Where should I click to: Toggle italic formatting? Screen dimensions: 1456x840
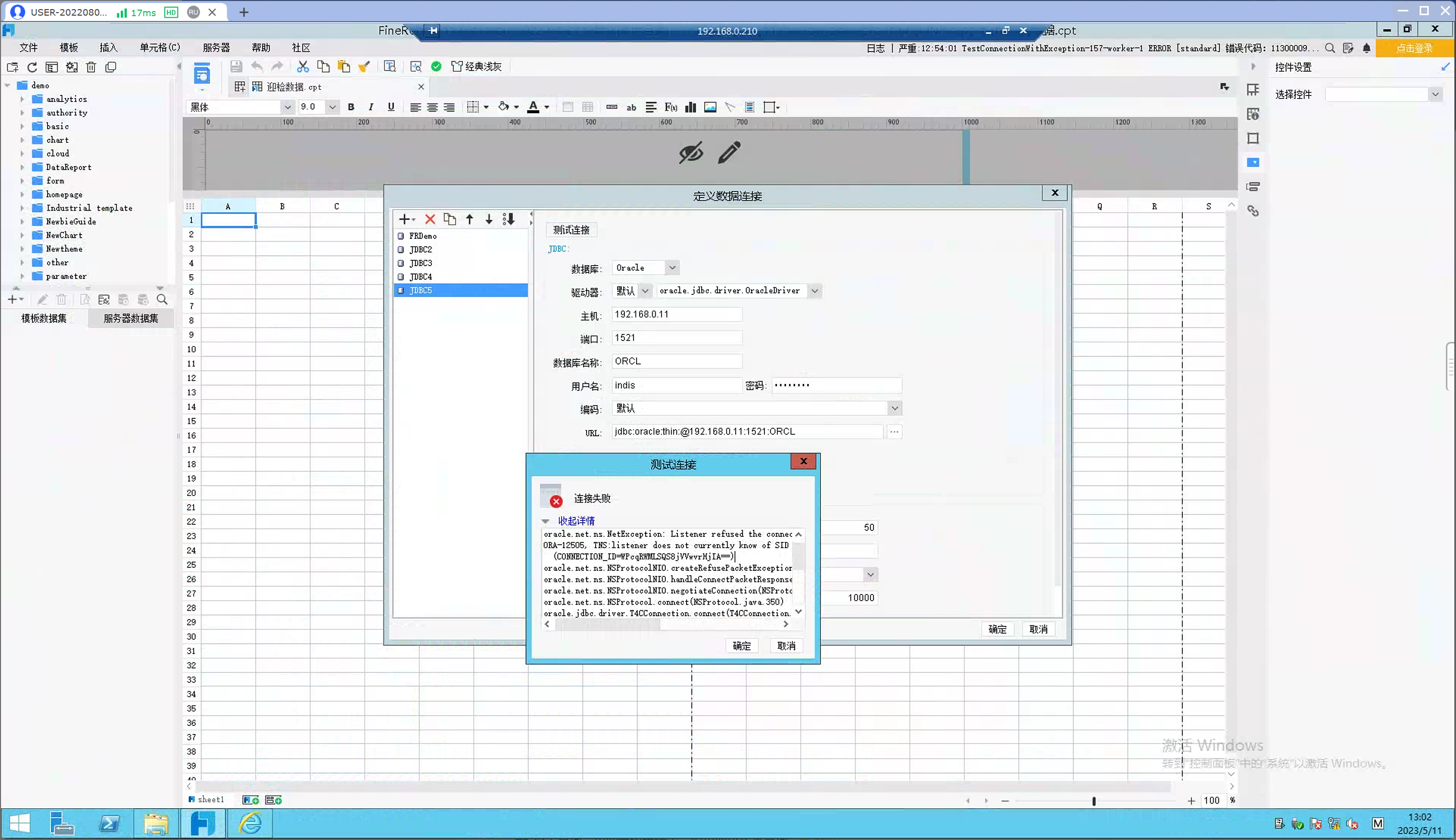(370, 107)
